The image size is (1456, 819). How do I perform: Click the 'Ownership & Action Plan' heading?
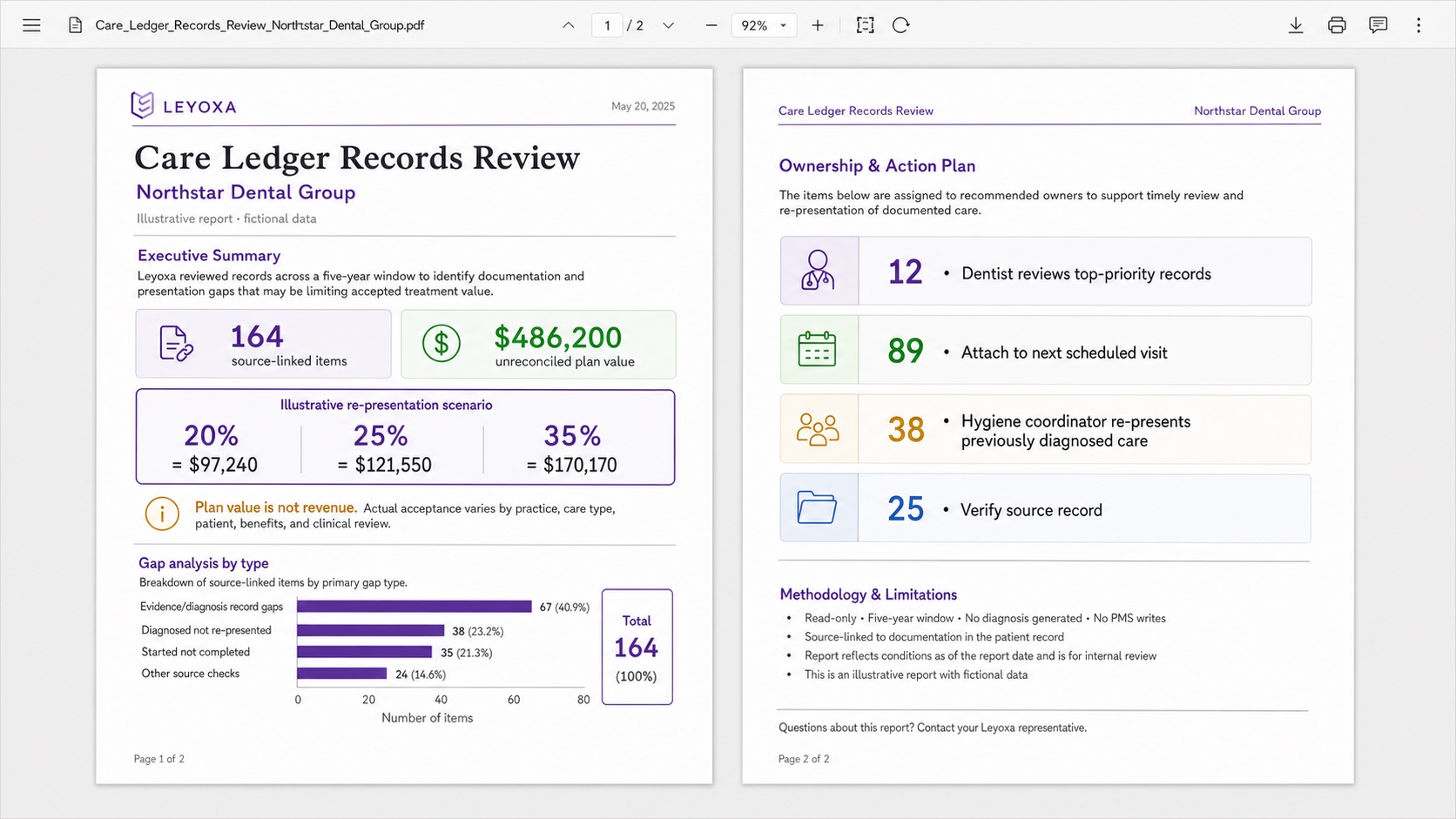tap(877, 165)
